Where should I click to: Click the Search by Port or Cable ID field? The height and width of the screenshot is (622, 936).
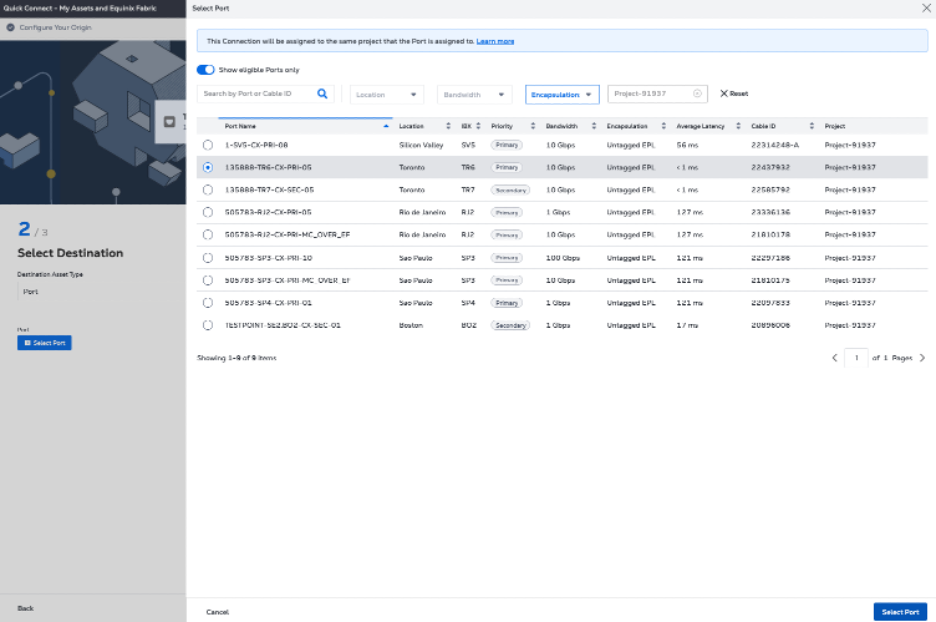point(257,94)
